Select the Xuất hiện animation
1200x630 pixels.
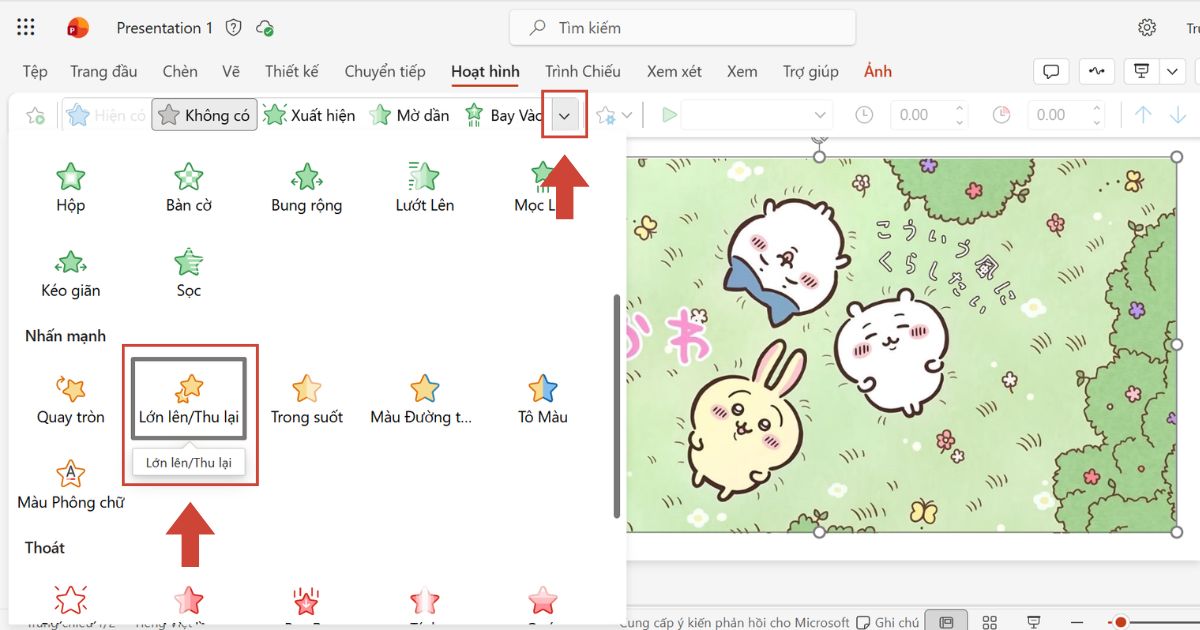pos(310,116)
